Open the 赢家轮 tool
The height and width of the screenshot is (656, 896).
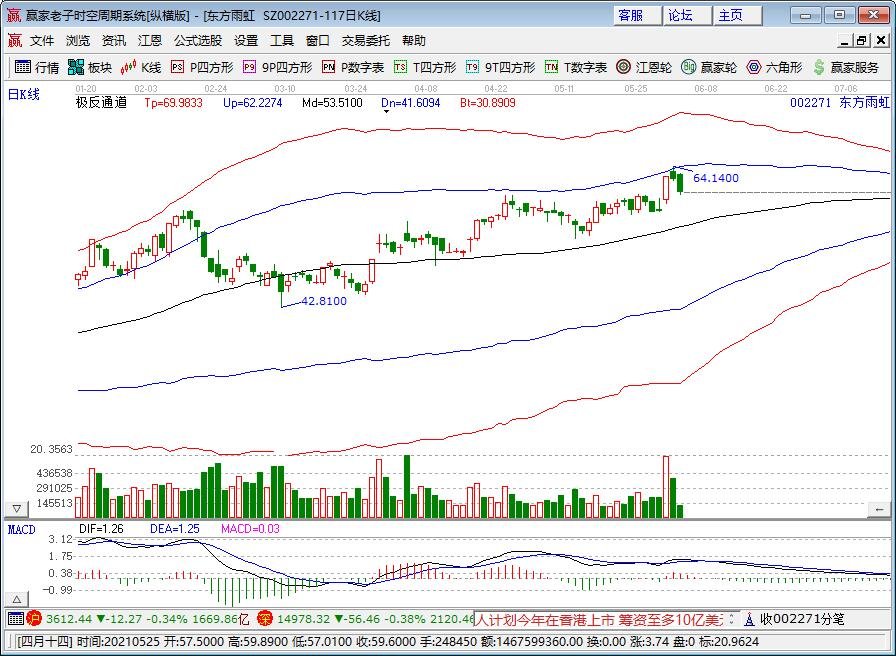pos(709,67)
